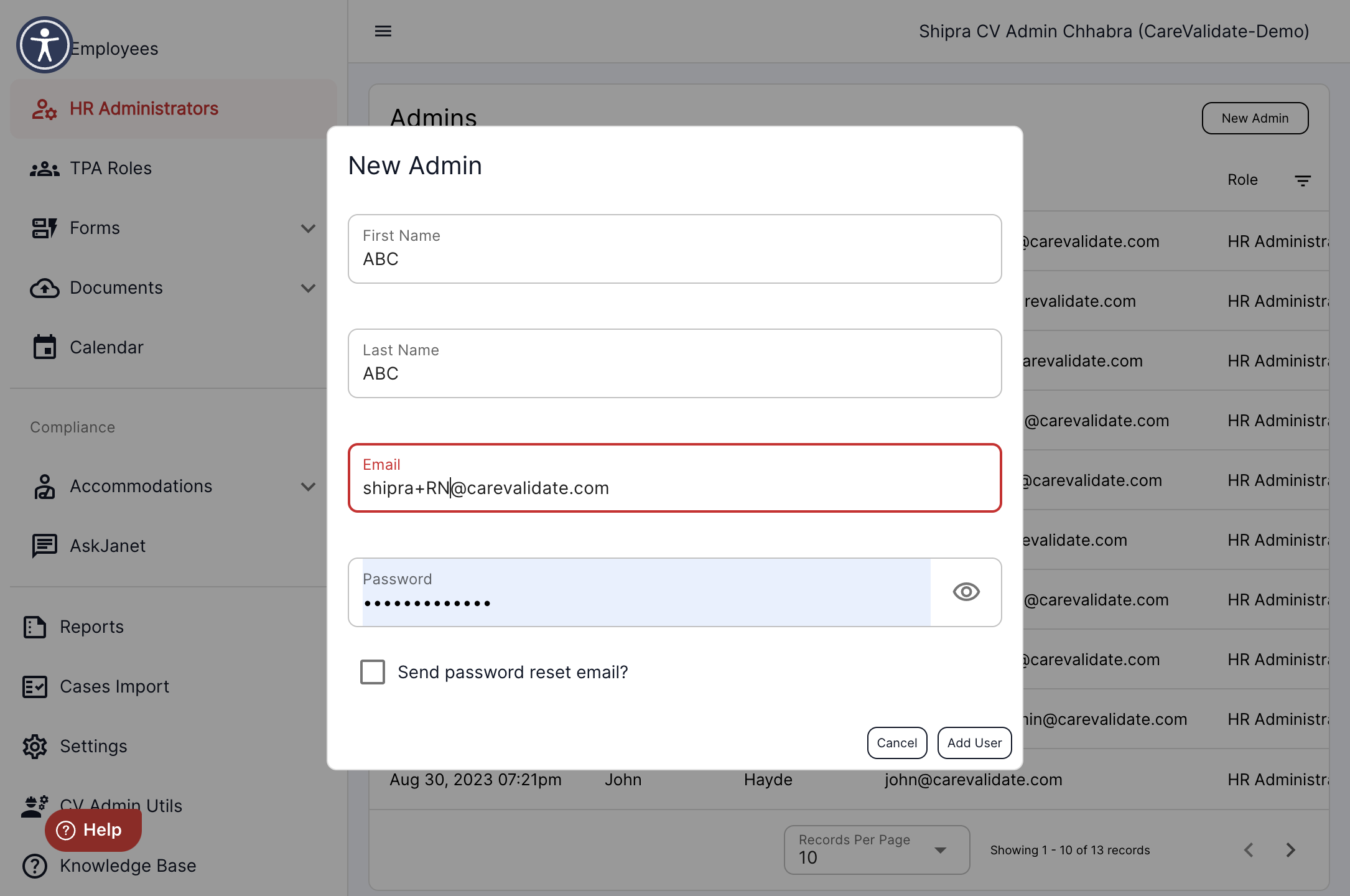Screen dimensions: 1350x896
Task: Open Calendar menu item
Action: point(174,347)
